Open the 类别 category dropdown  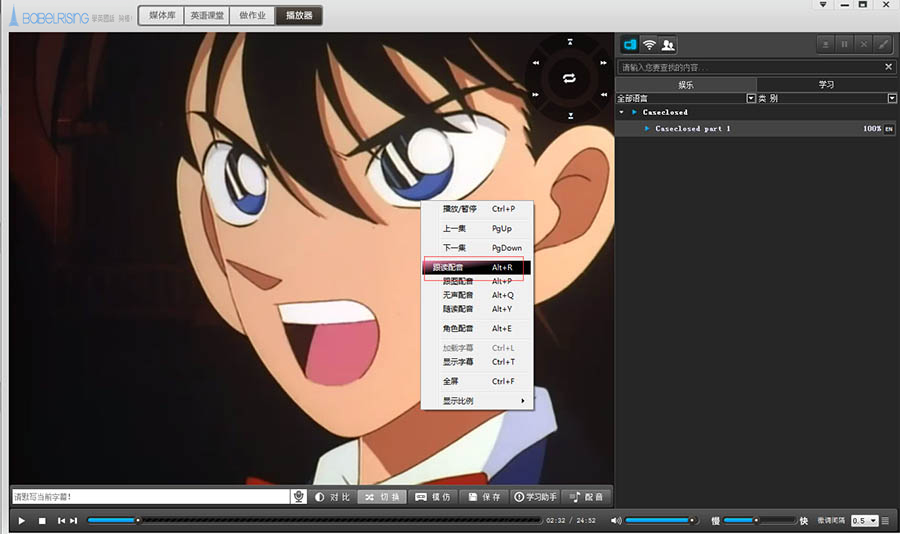(892, 98)
